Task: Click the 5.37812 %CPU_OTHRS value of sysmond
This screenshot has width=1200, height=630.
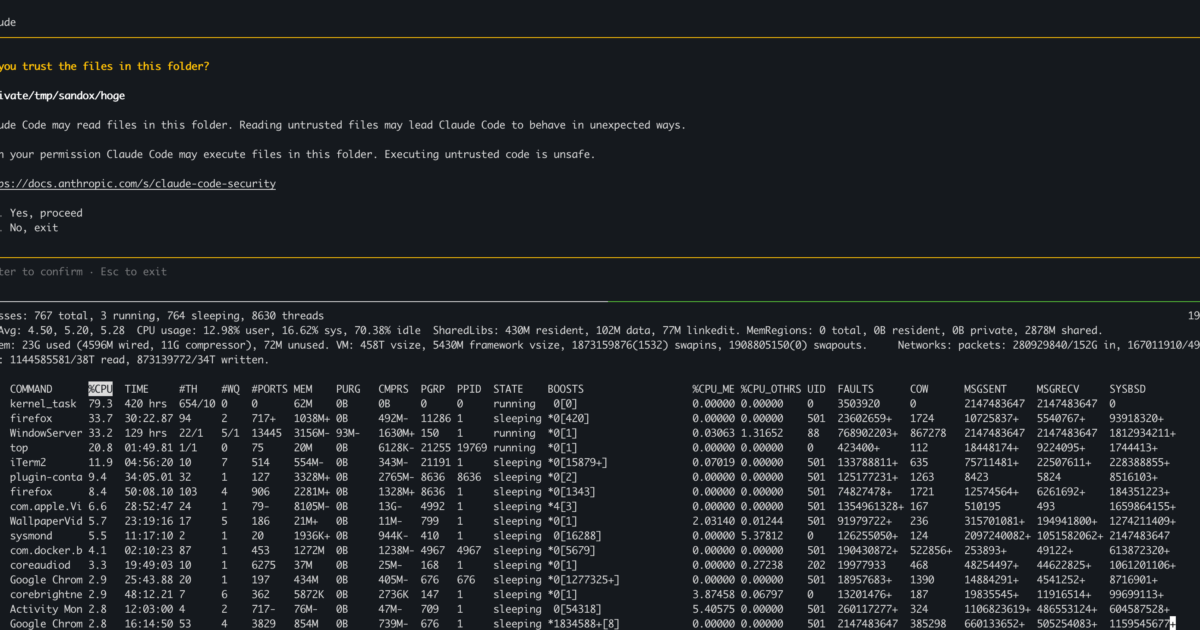Action: tap(764, 536)
